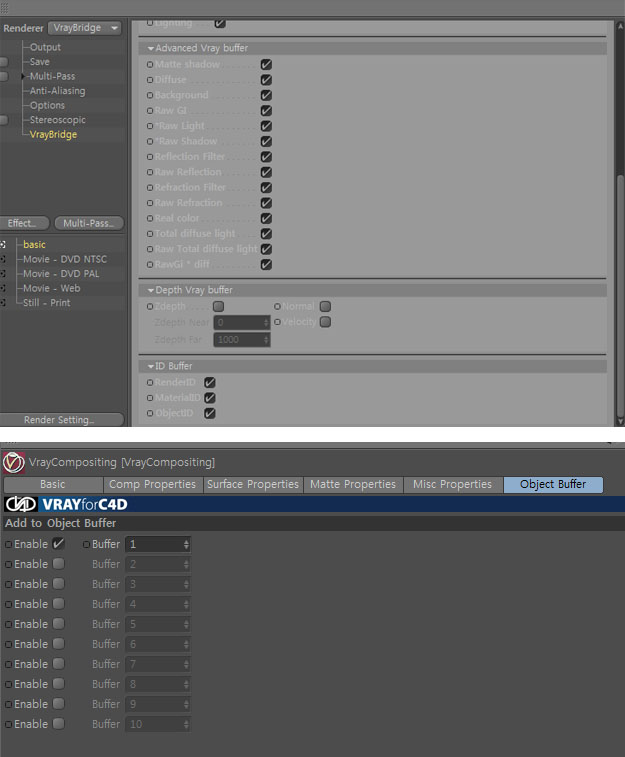Screen dimensions: 625x757
Task: Select Stereoscopic settings entry
Action: tap(58, 120)
